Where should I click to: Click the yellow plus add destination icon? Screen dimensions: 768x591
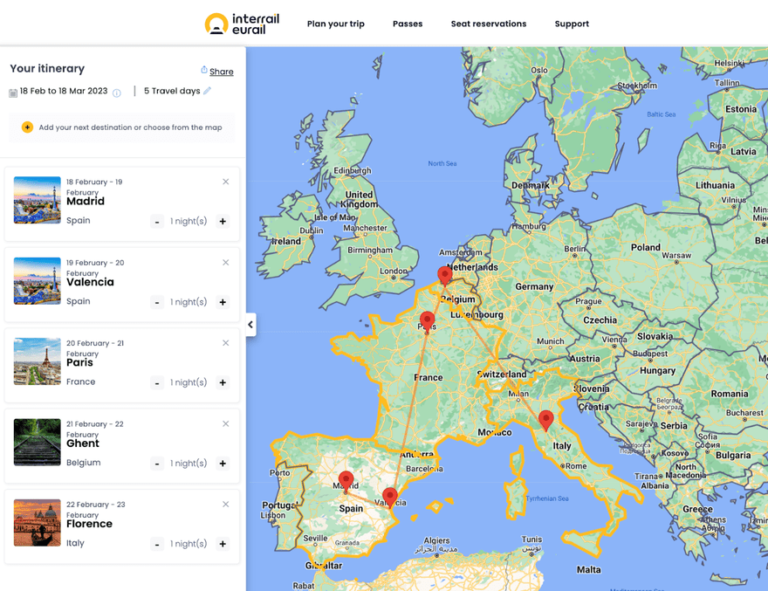[x=27, y=127]
